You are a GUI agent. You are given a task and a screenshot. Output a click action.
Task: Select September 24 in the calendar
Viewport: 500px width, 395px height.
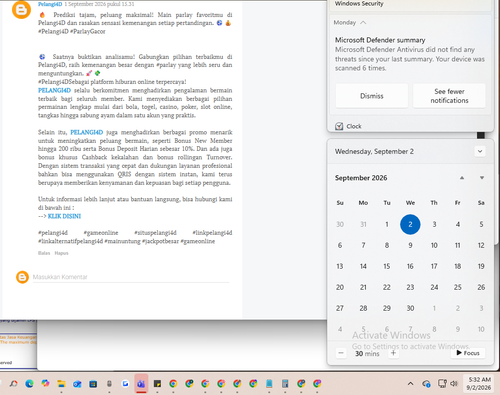(x=434, y=287)
